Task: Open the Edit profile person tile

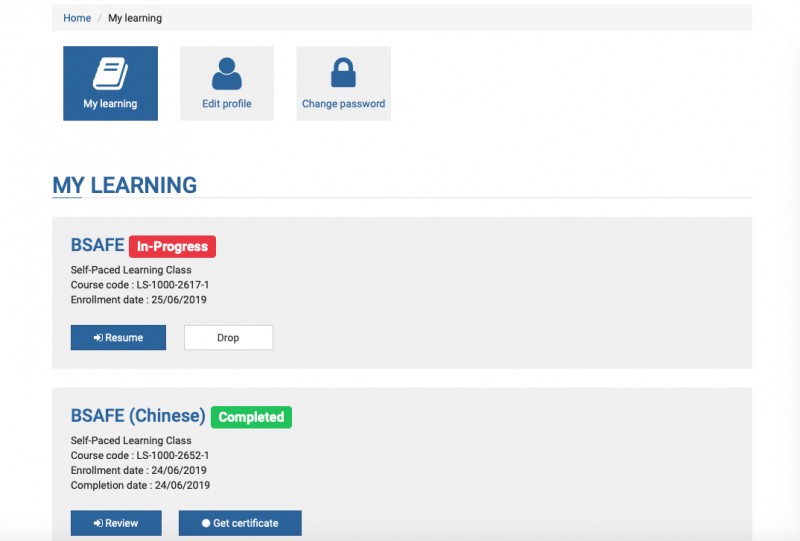Action: tap(227, 83)
